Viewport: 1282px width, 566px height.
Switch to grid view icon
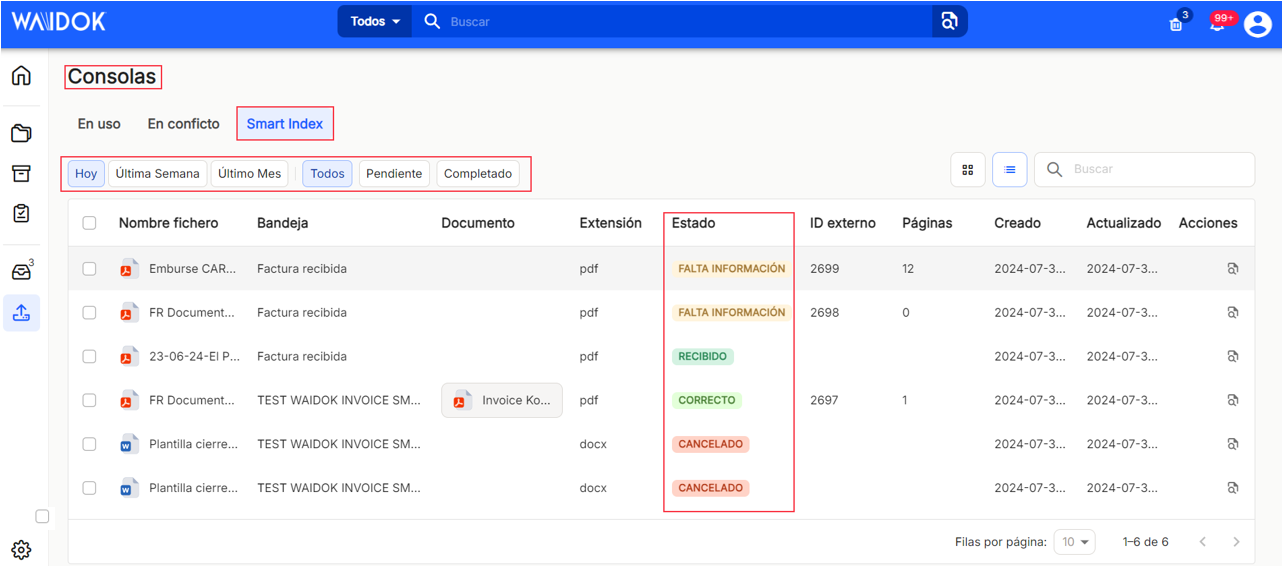967,170
